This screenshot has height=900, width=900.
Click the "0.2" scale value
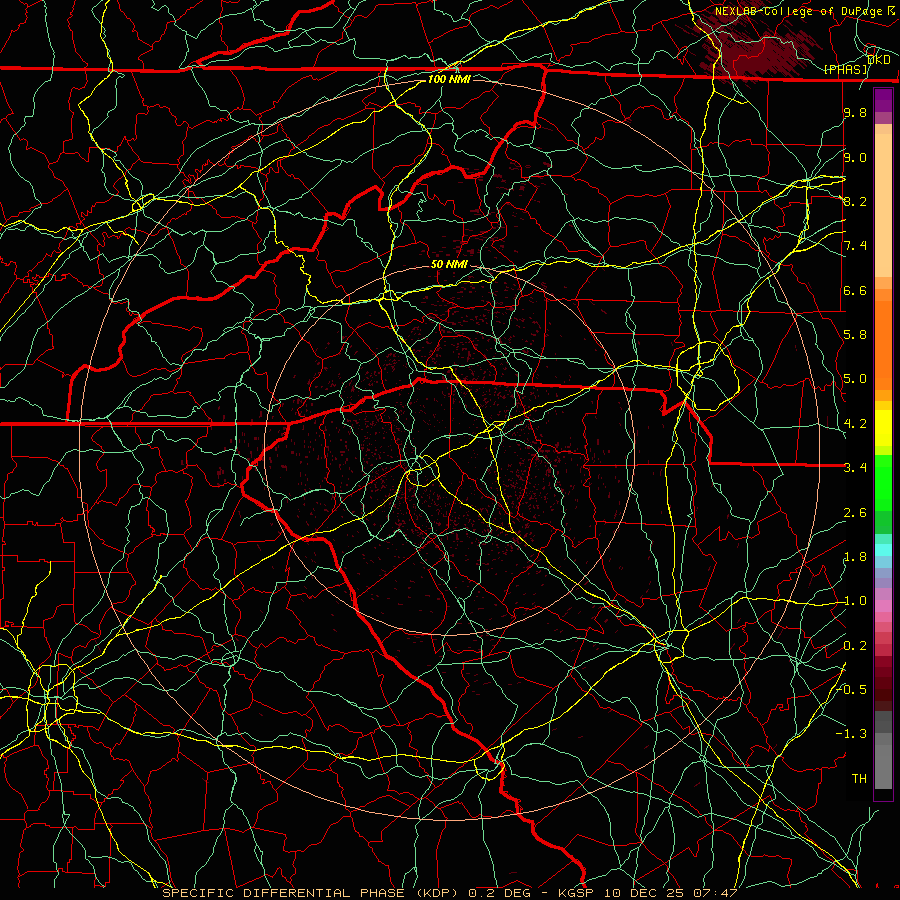point(855,646)
